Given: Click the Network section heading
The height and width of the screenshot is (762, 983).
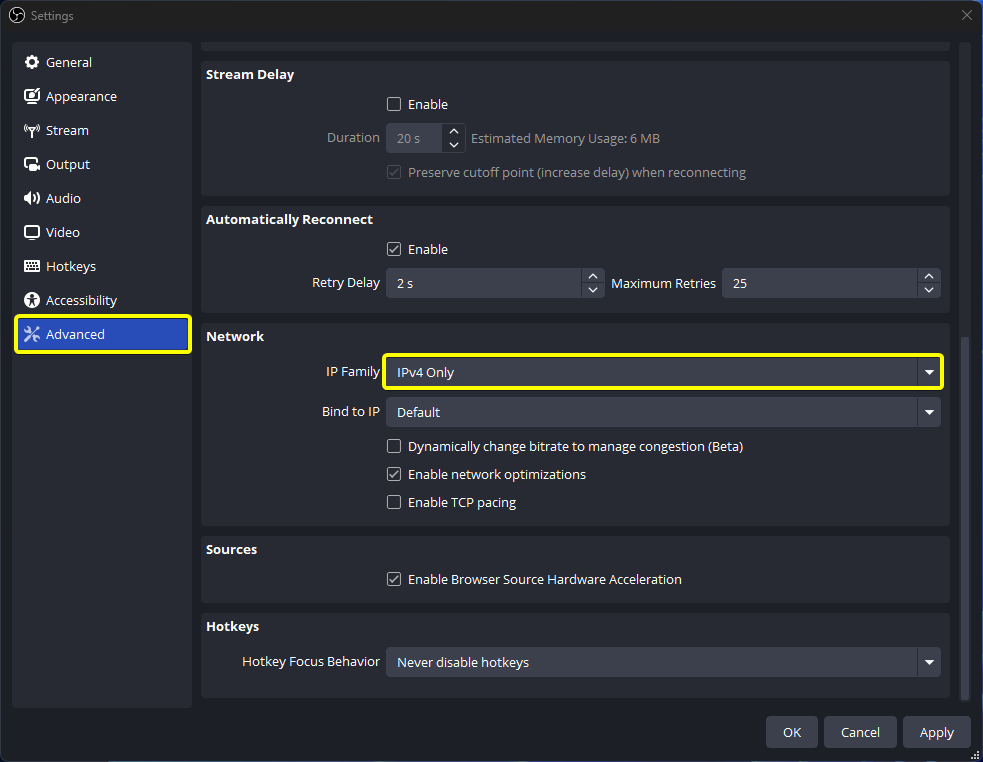Looking at the screenshot, I should [x=235, y=336].
